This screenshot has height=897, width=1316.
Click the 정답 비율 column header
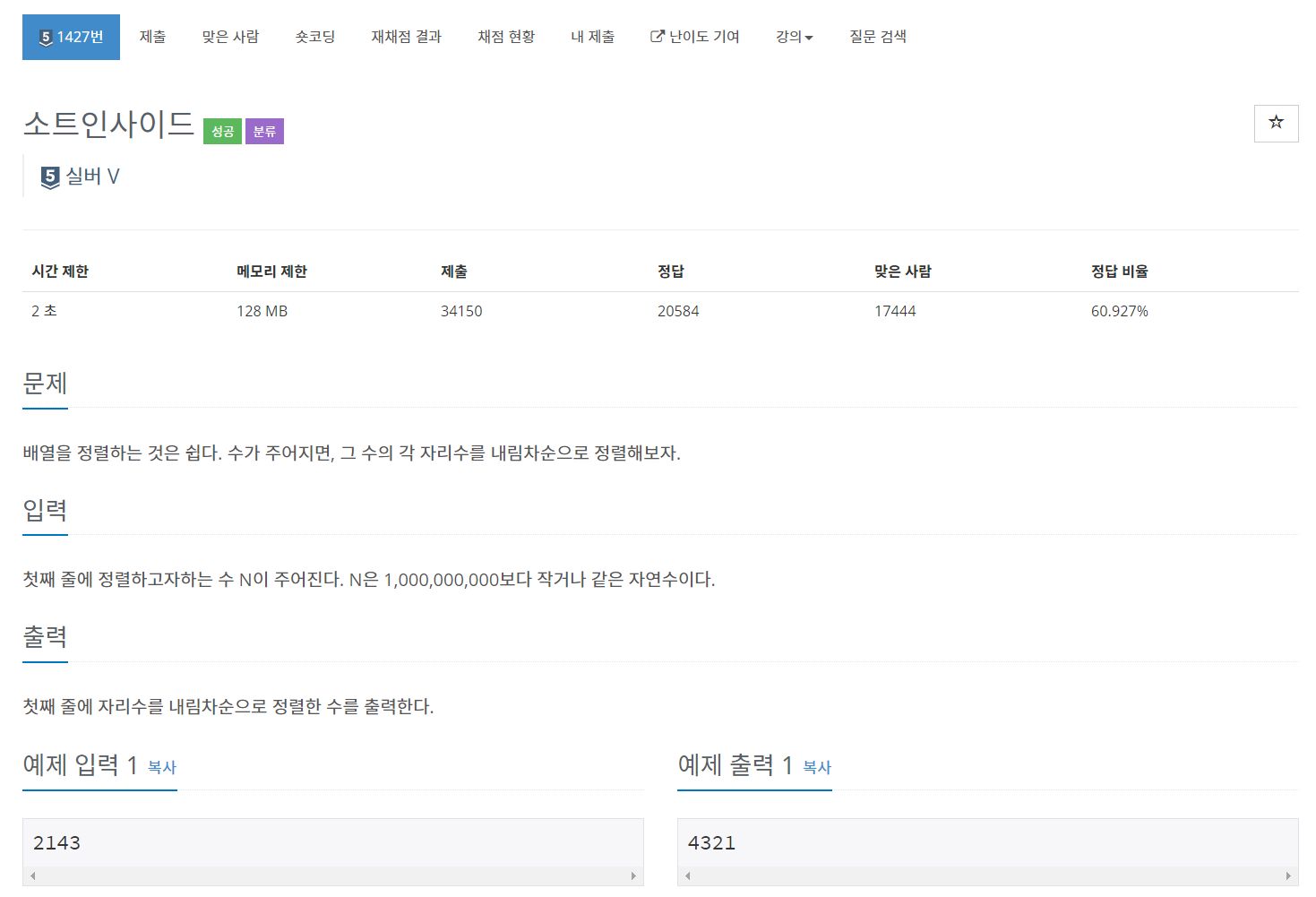tap(1120, 272)
